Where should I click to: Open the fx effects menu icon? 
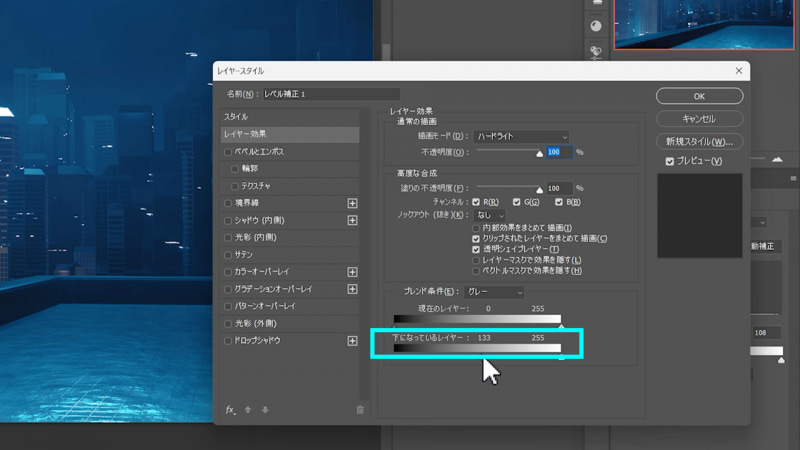click(x=231, y=410)
